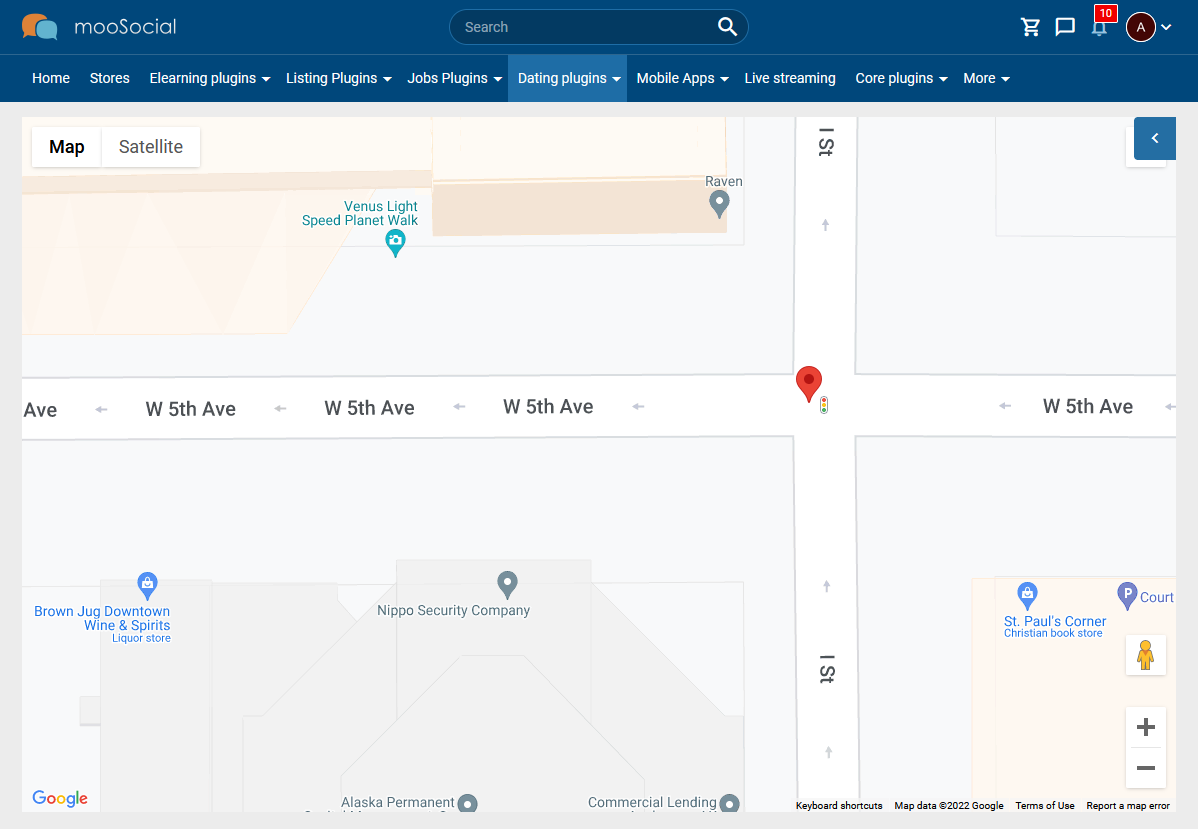Click the St. Paul's Corner shopping pin

tap(1028, 595)
